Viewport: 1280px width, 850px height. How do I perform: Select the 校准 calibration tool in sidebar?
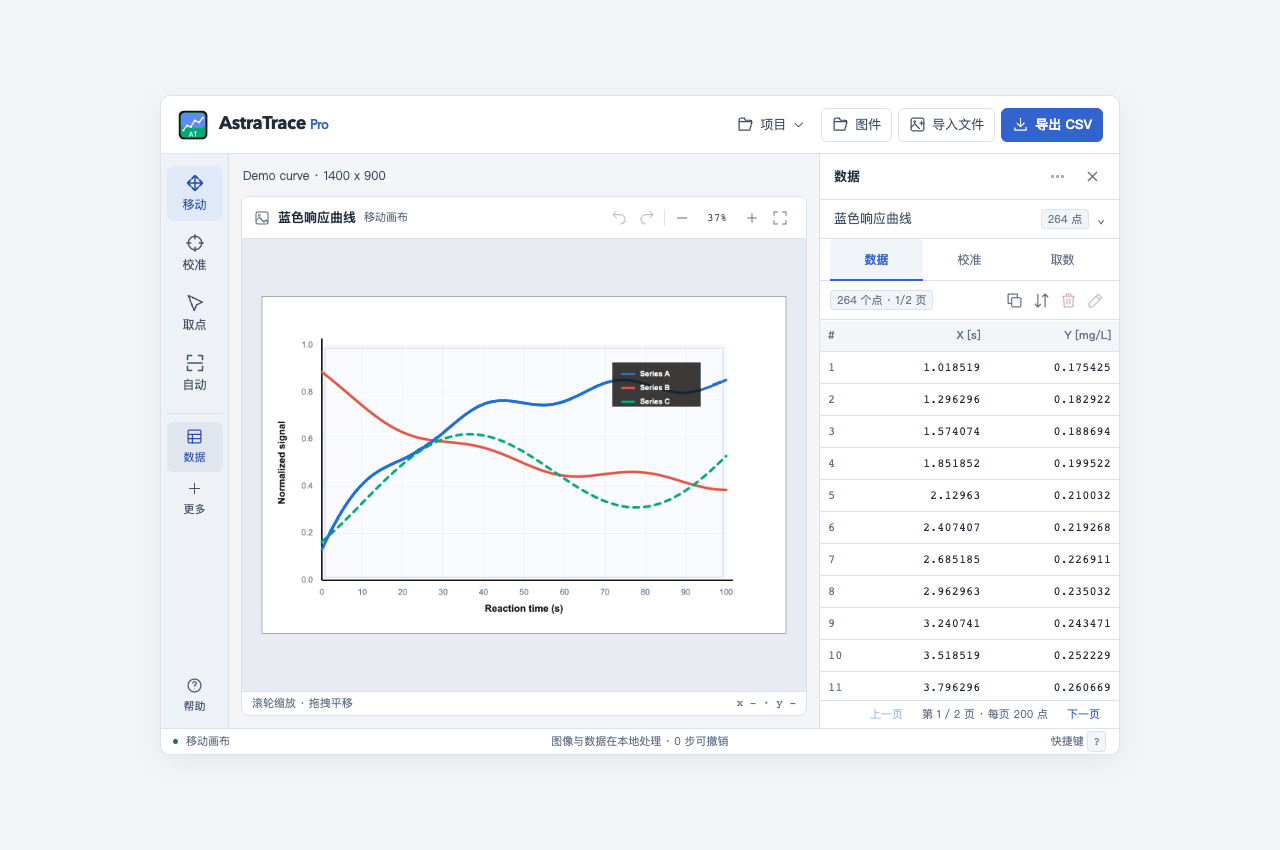(195, 253)
